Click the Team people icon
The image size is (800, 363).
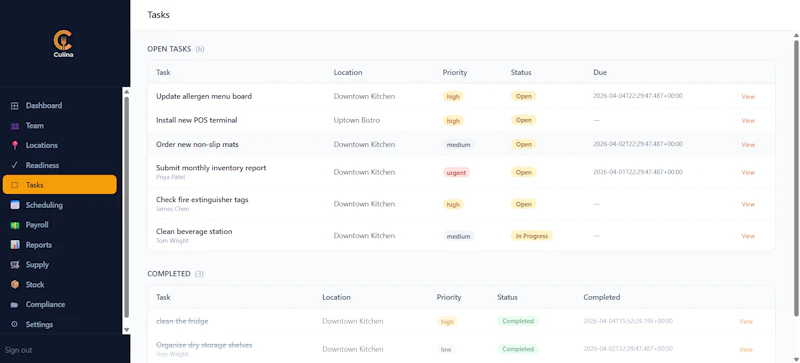[x=14, y=126]
